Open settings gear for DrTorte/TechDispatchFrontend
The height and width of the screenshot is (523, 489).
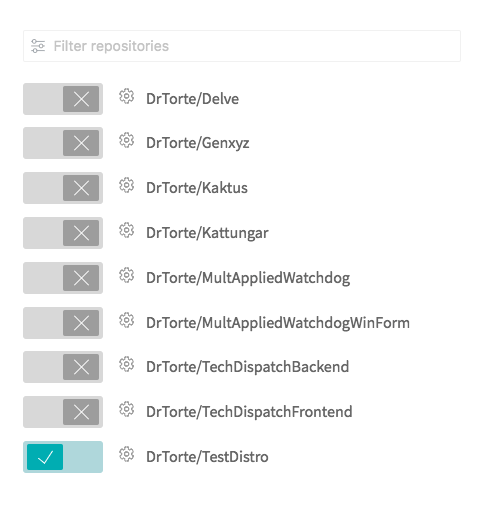point(126,409)
